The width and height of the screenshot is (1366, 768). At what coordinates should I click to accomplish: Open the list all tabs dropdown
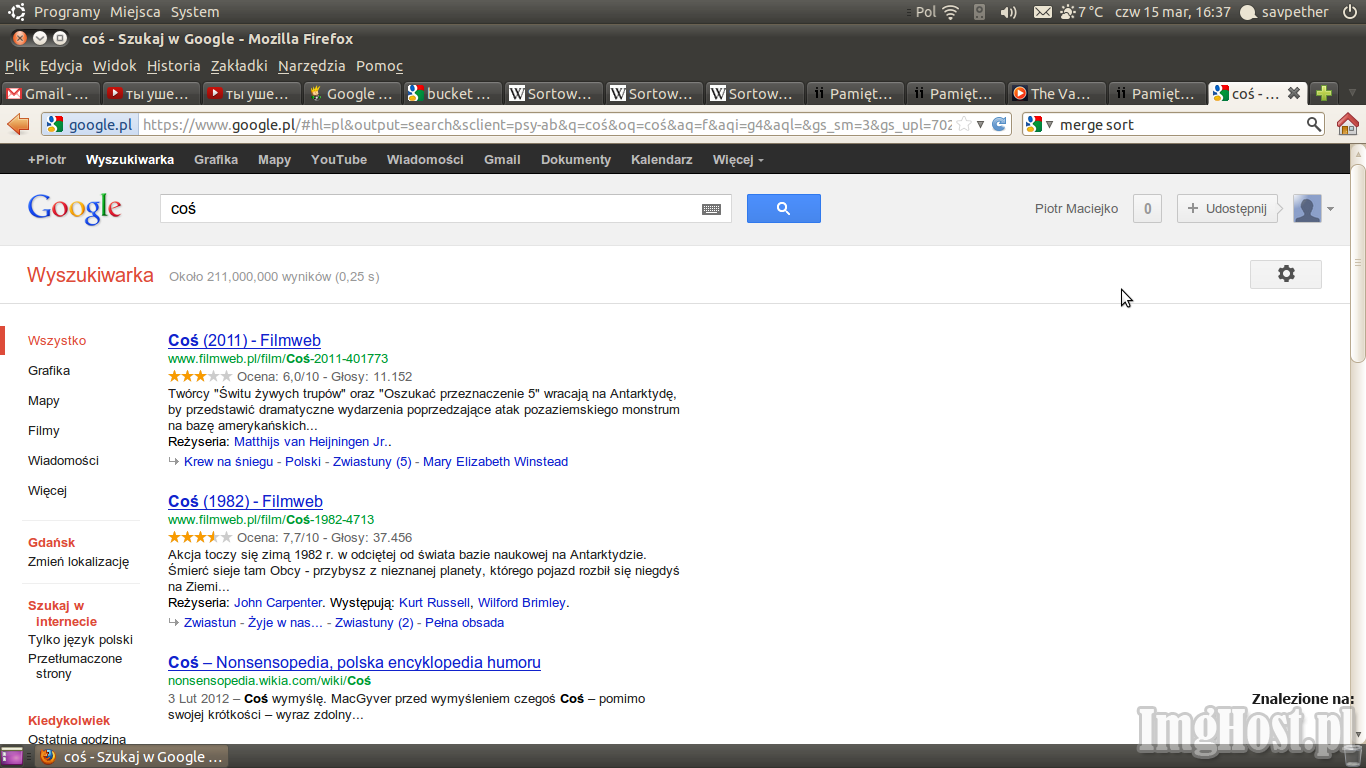(x=1353, y=93)
